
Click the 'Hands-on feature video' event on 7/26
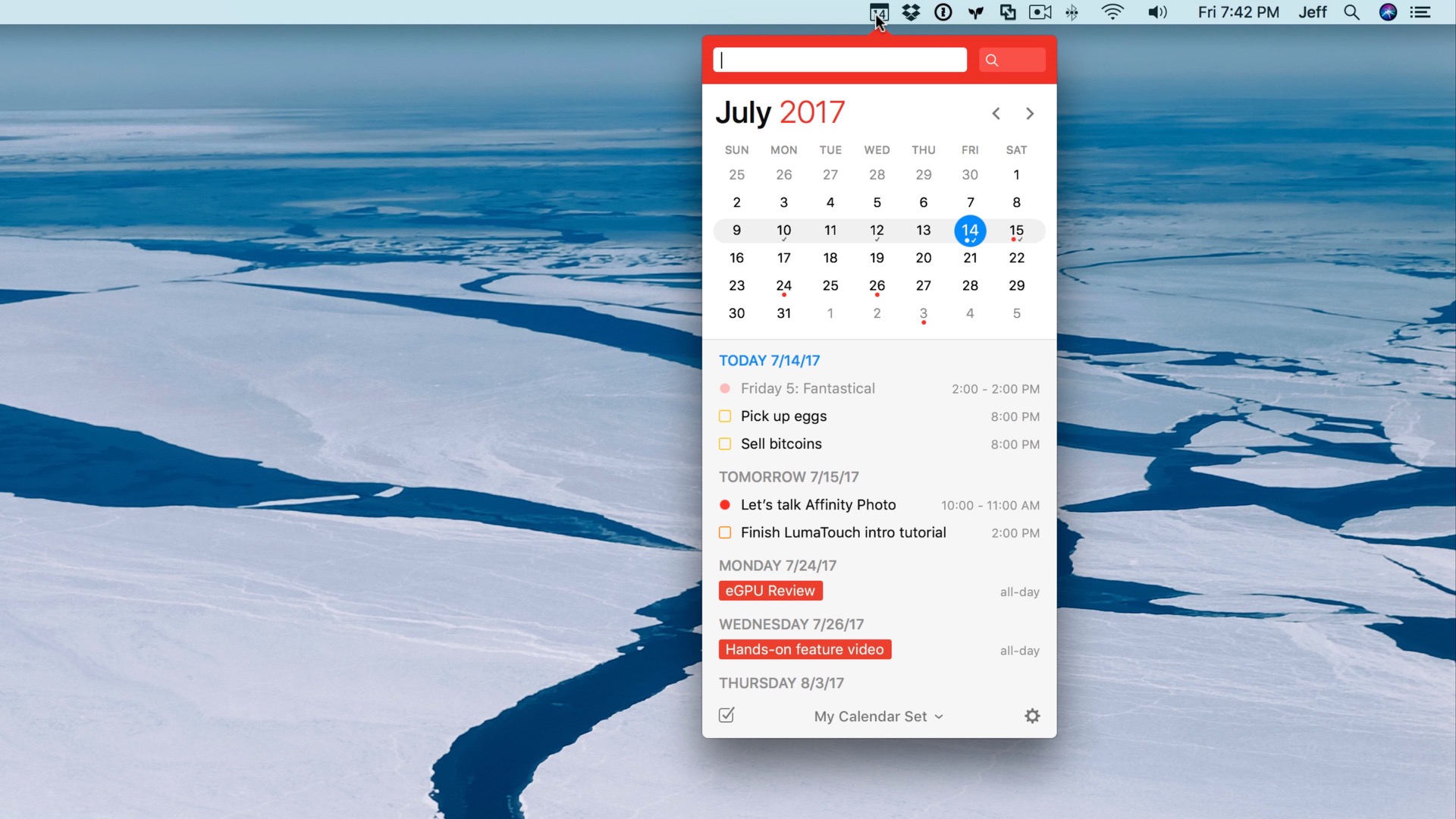[805, 650]
